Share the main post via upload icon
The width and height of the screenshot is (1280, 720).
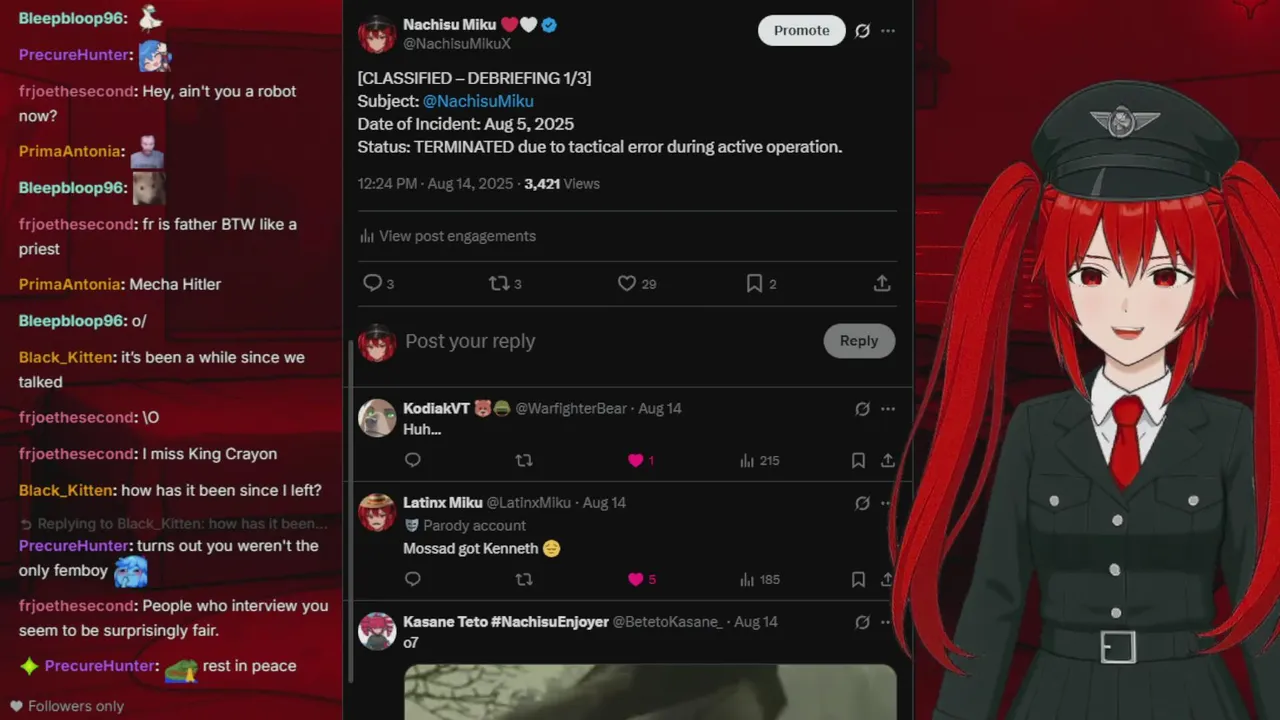click(882, 283)
